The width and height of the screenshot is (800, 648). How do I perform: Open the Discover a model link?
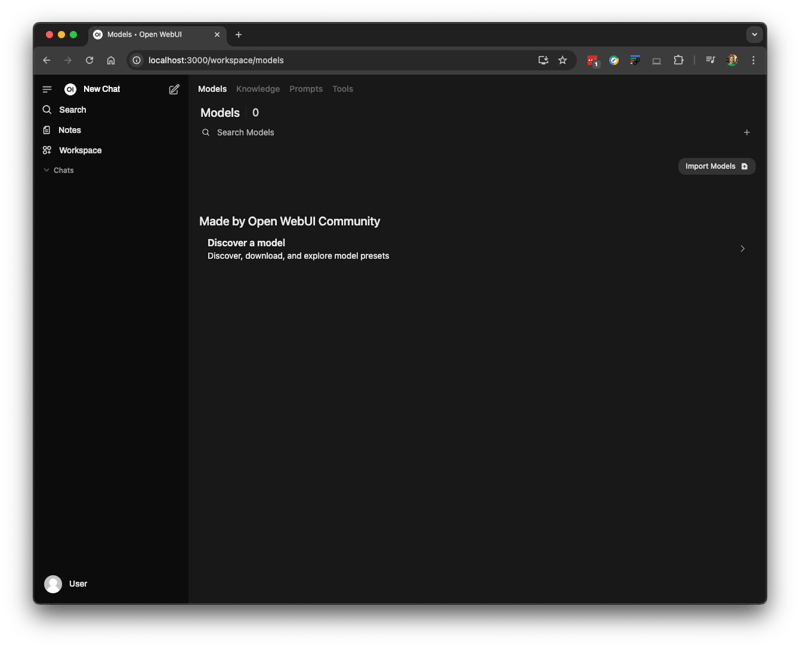[x=475, y=249]
